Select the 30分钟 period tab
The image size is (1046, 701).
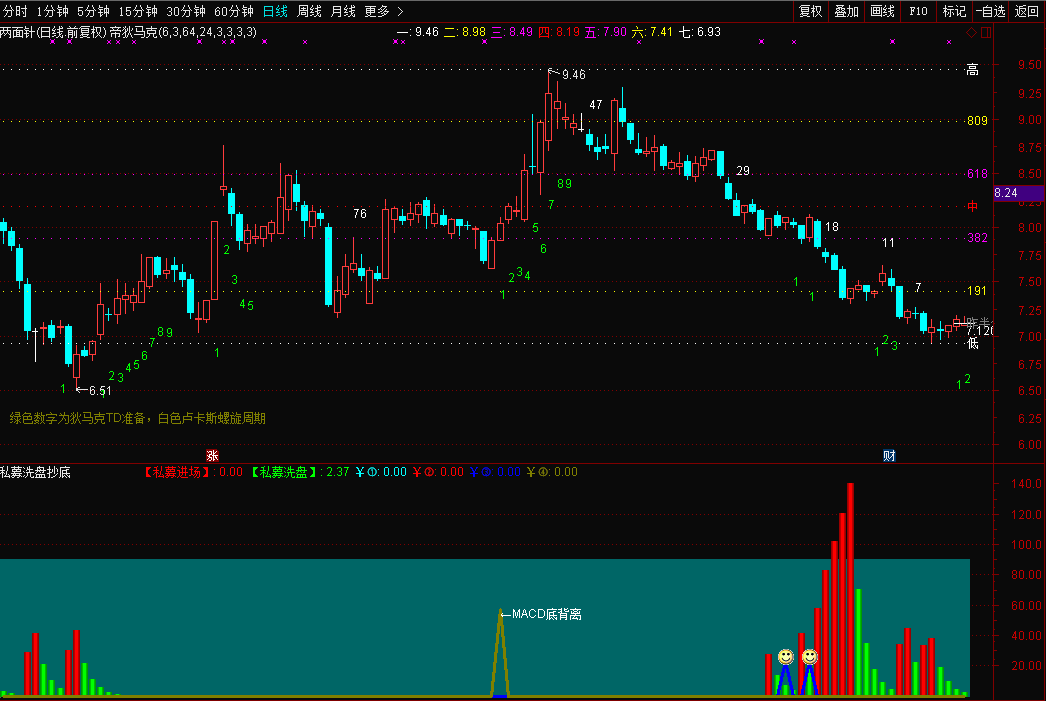pos(186,11)
